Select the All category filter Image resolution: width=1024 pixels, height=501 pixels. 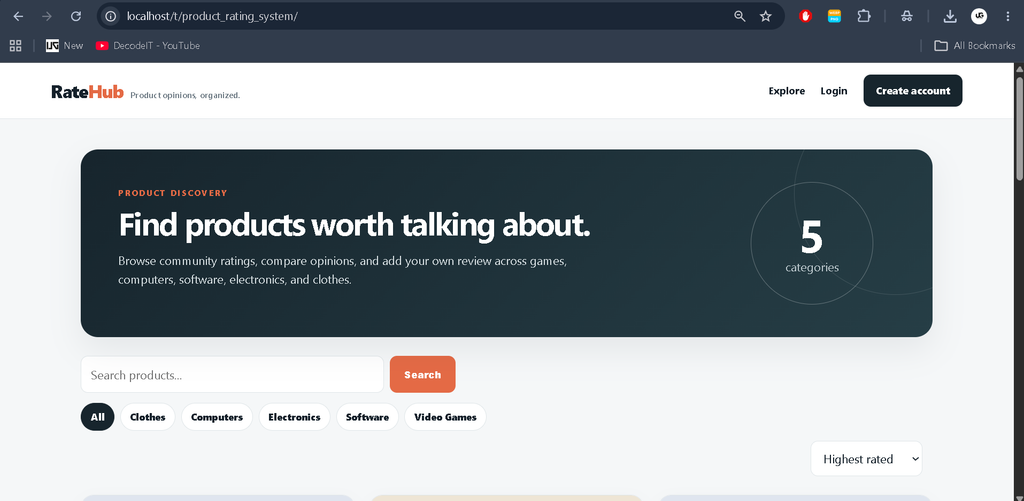click(x=97, y=417)
